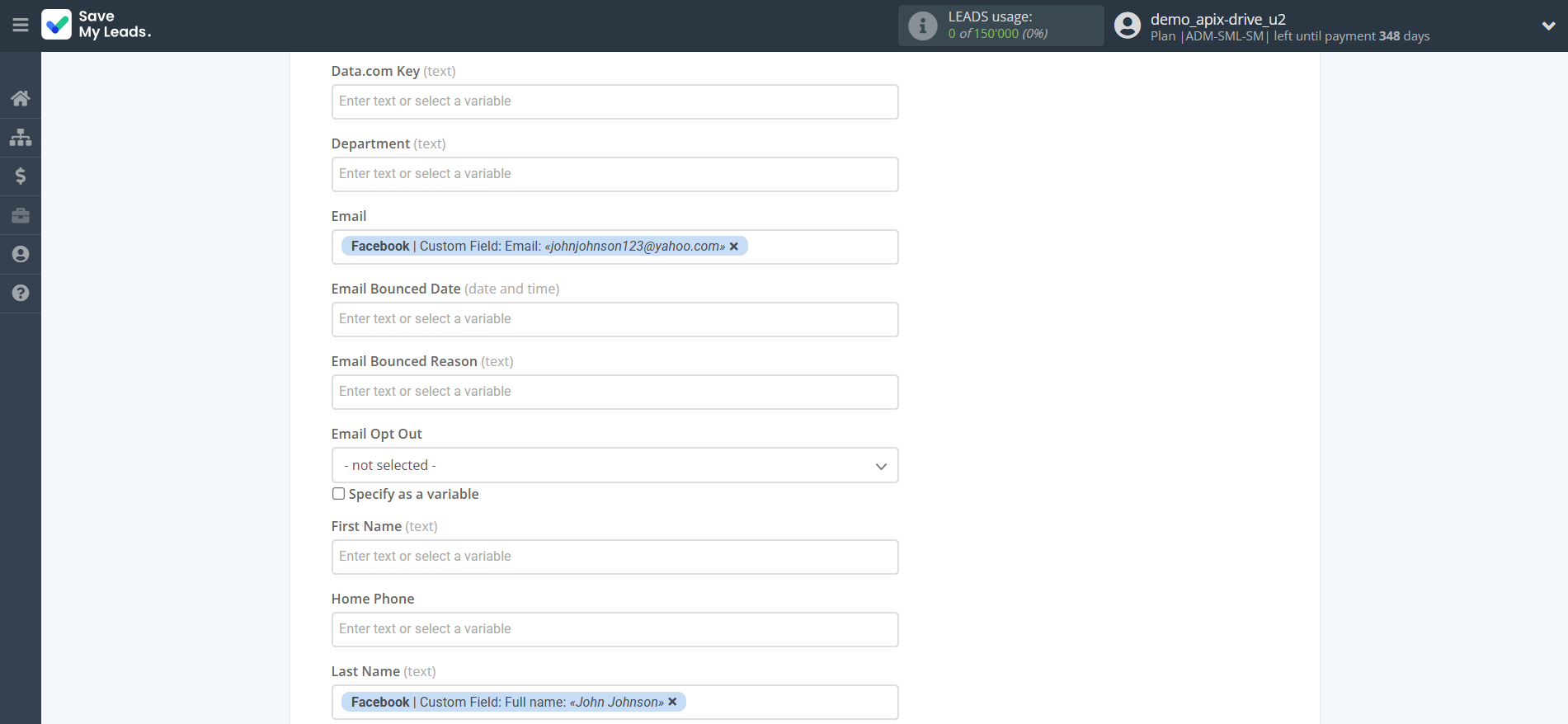The height and width of the screenshot is (724, 1568).
Task: Click into the Department text field
Action: pos(614,174)
